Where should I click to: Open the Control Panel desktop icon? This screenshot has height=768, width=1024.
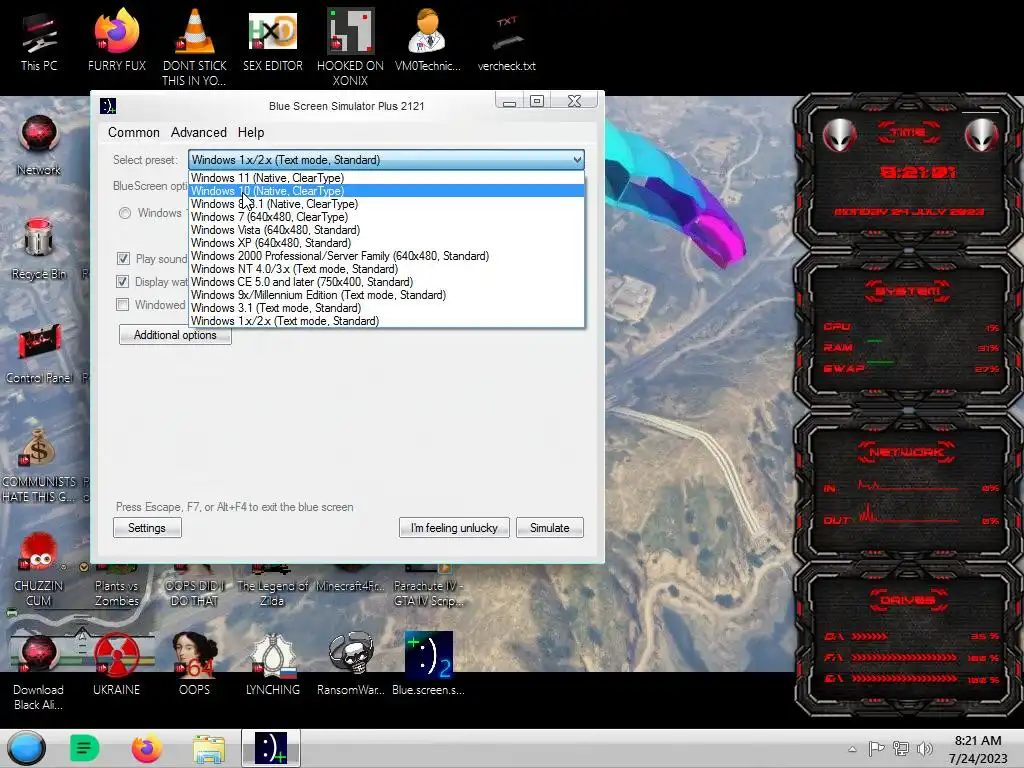39,353
